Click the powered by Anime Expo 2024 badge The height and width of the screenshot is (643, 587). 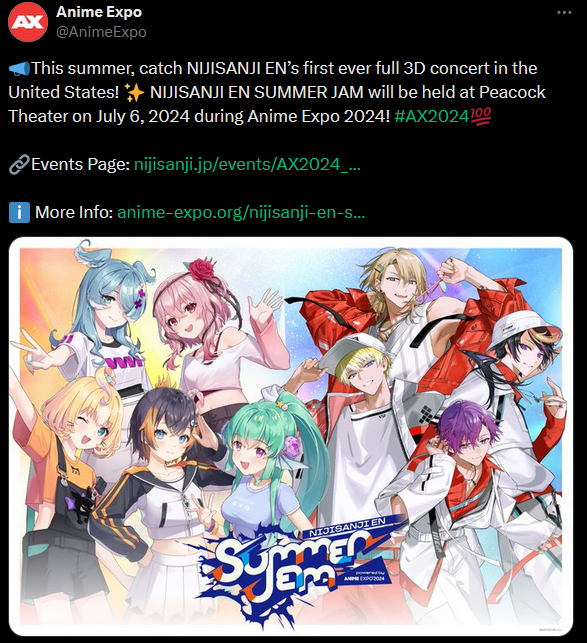[364, 576]
